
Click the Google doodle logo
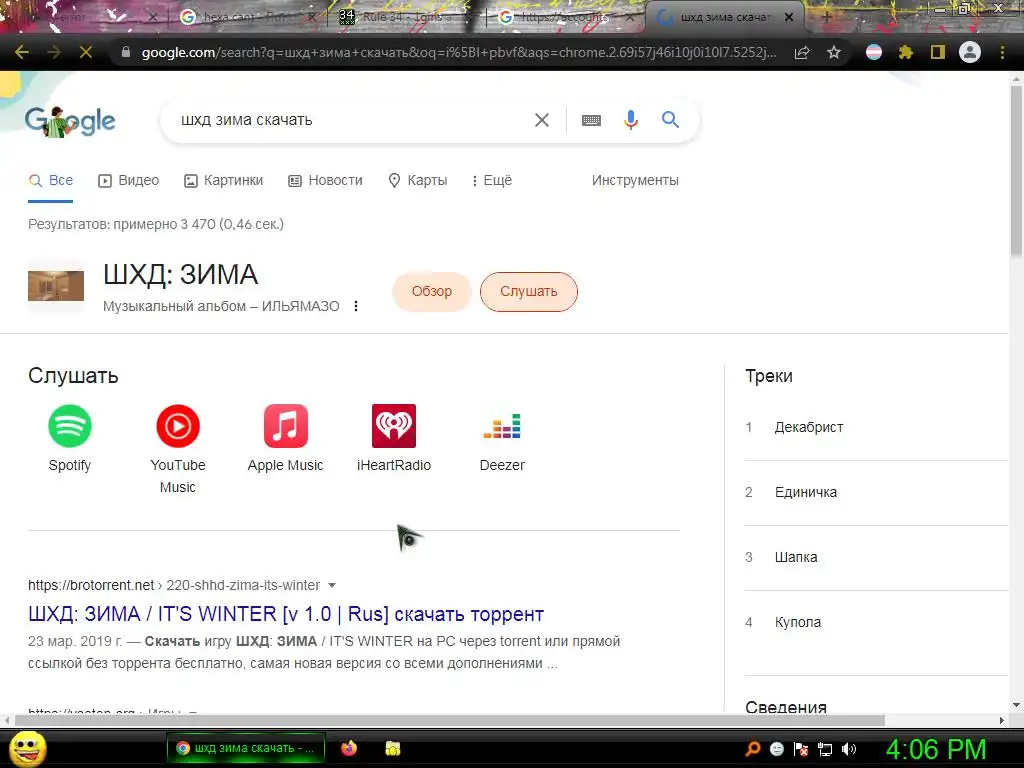70,121
